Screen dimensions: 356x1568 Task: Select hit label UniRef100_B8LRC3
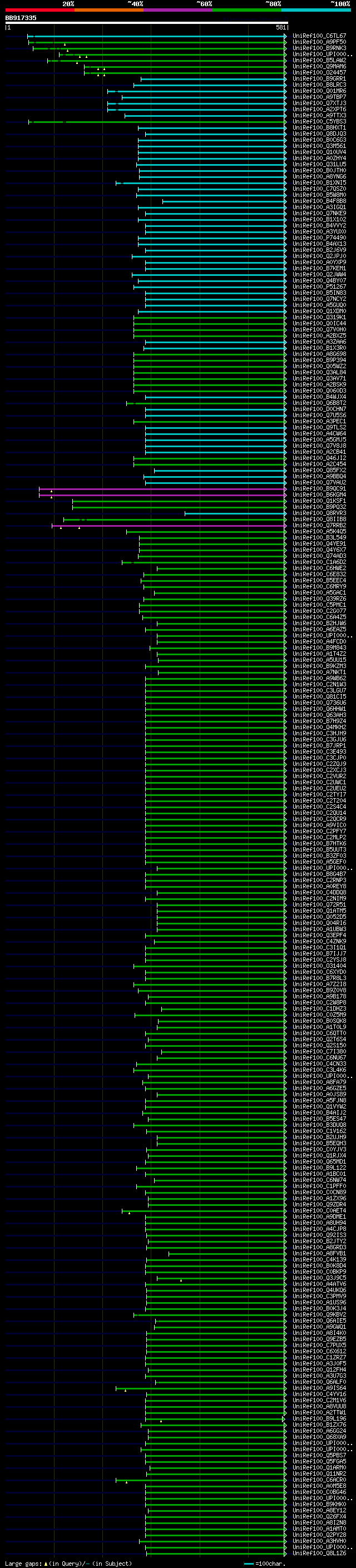319,85
